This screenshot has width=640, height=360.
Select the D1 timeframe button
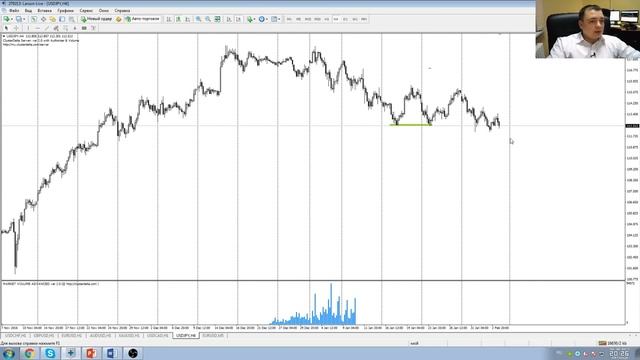pos(345,19)
